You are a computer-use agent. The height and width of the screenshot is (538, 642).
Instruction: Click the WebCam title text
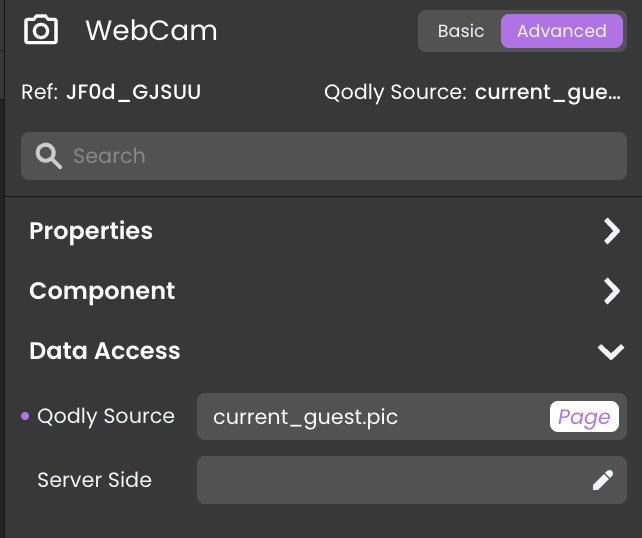(x=151, y=31)
